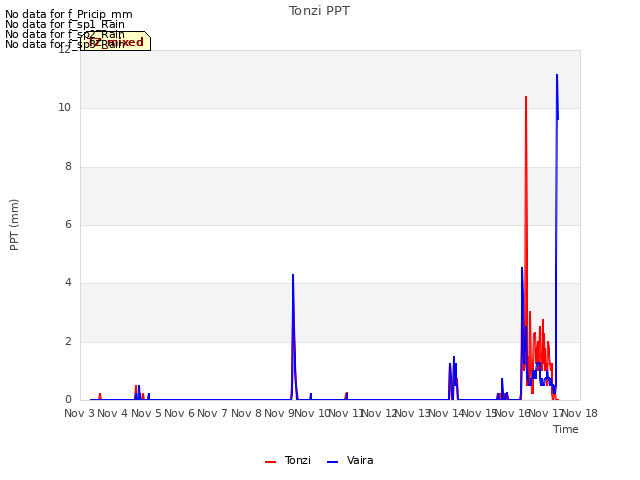Click the blue peak near Nov 9 at 4 mm
The image size is (640, 480).
pyautogui.click(x=293, y=276)
